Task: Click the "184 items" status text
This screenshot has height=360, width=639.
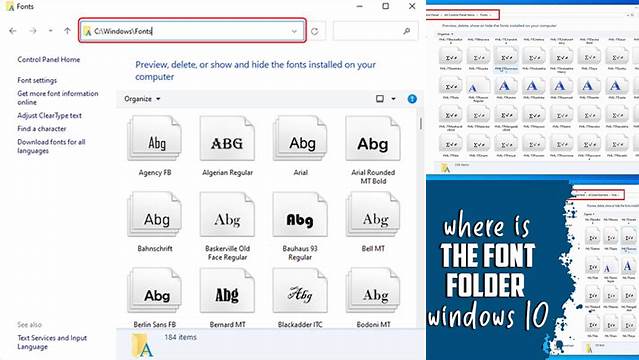Action: pos(181,337)
